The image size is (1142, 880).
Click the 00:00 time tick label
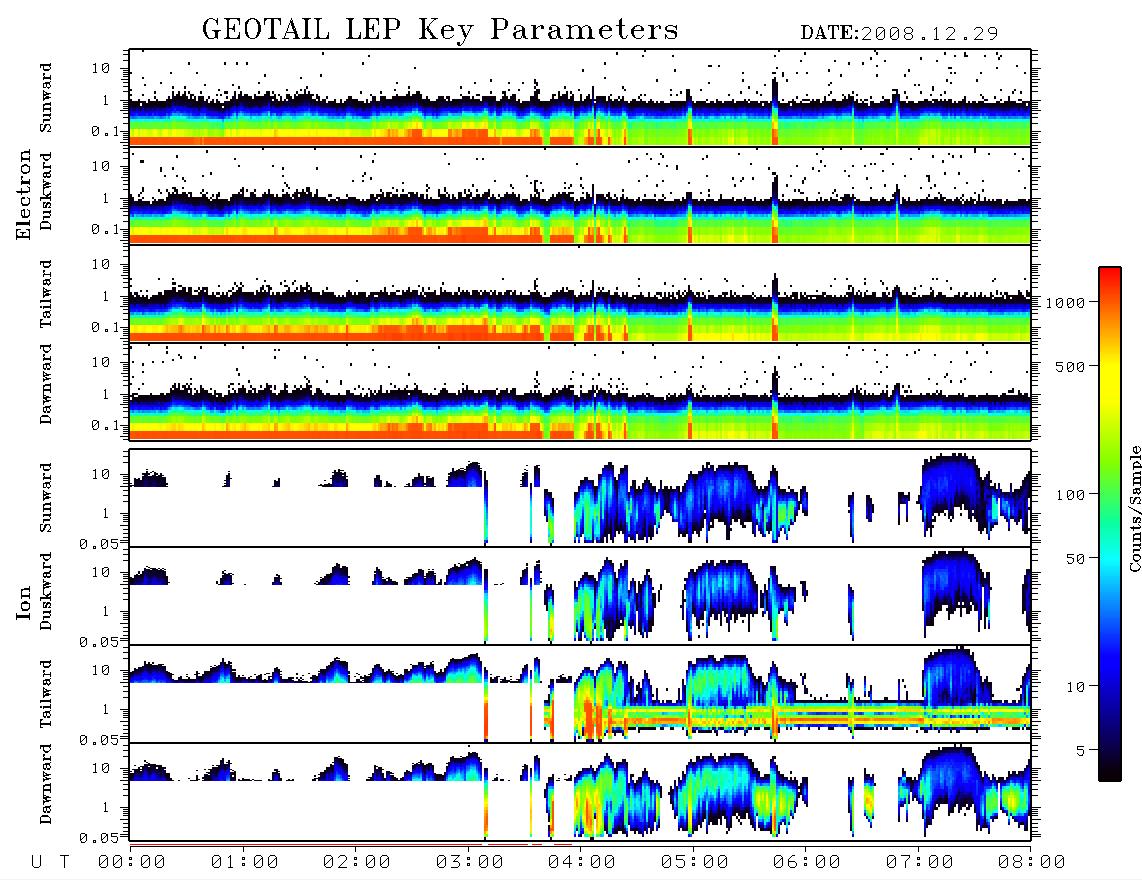(x=132, y=862)
